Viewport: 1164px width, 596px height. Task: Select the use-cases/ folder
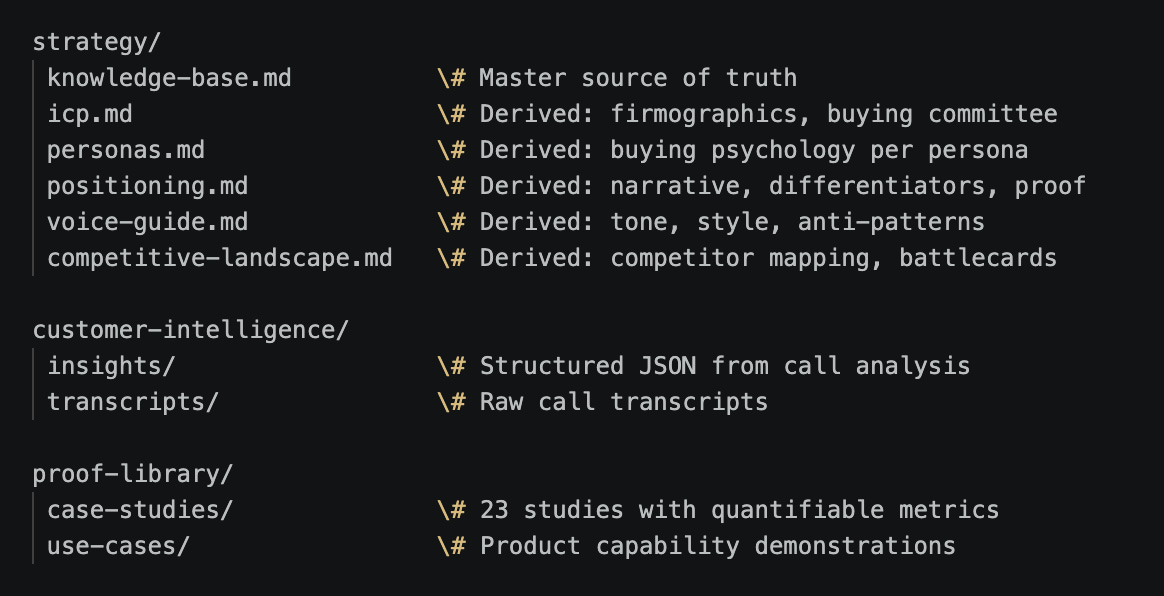tap(119, 546)
